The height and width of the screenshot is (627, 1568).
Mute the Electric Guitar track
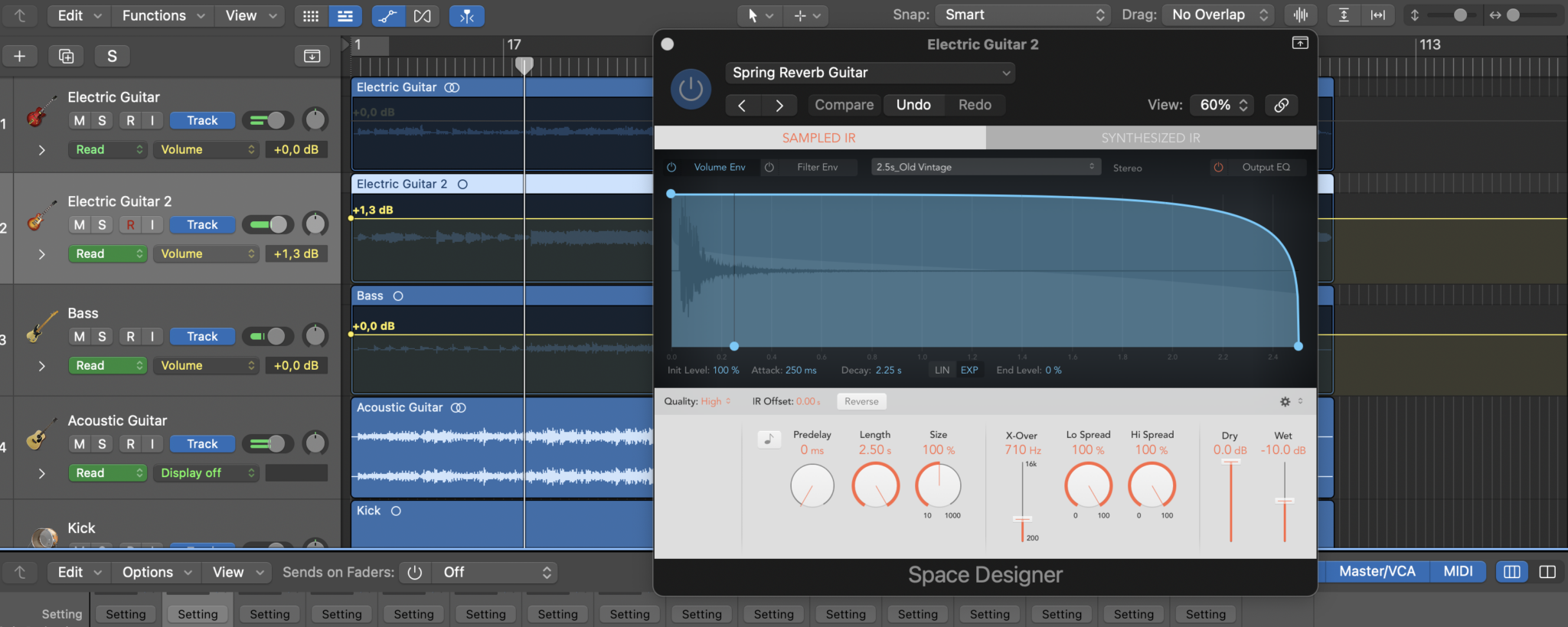click(80, 120)
